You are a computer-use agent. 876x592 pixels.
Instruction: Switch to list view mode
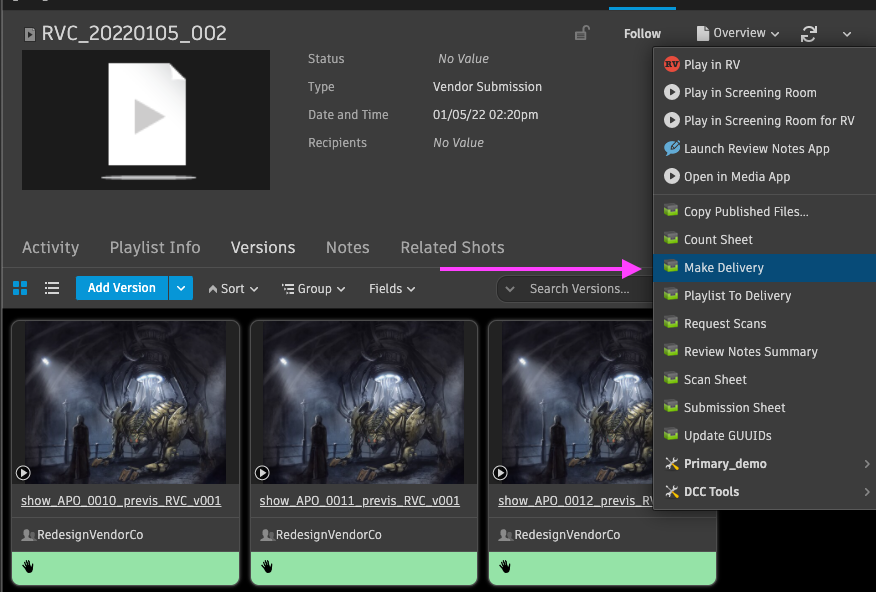click(x=52, y=288)
